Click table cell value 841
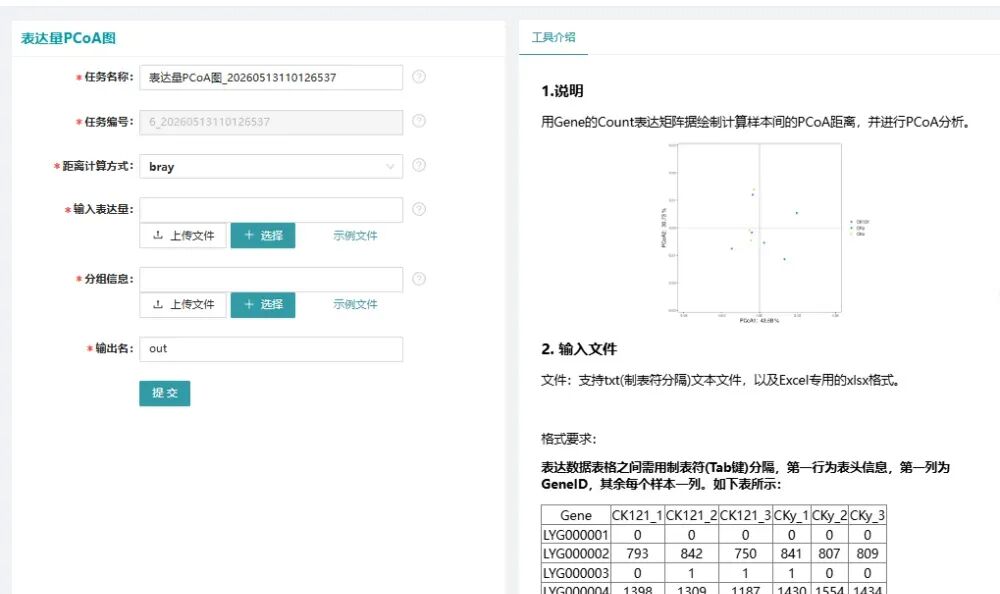1000x594 pixels. click(791, 554)
